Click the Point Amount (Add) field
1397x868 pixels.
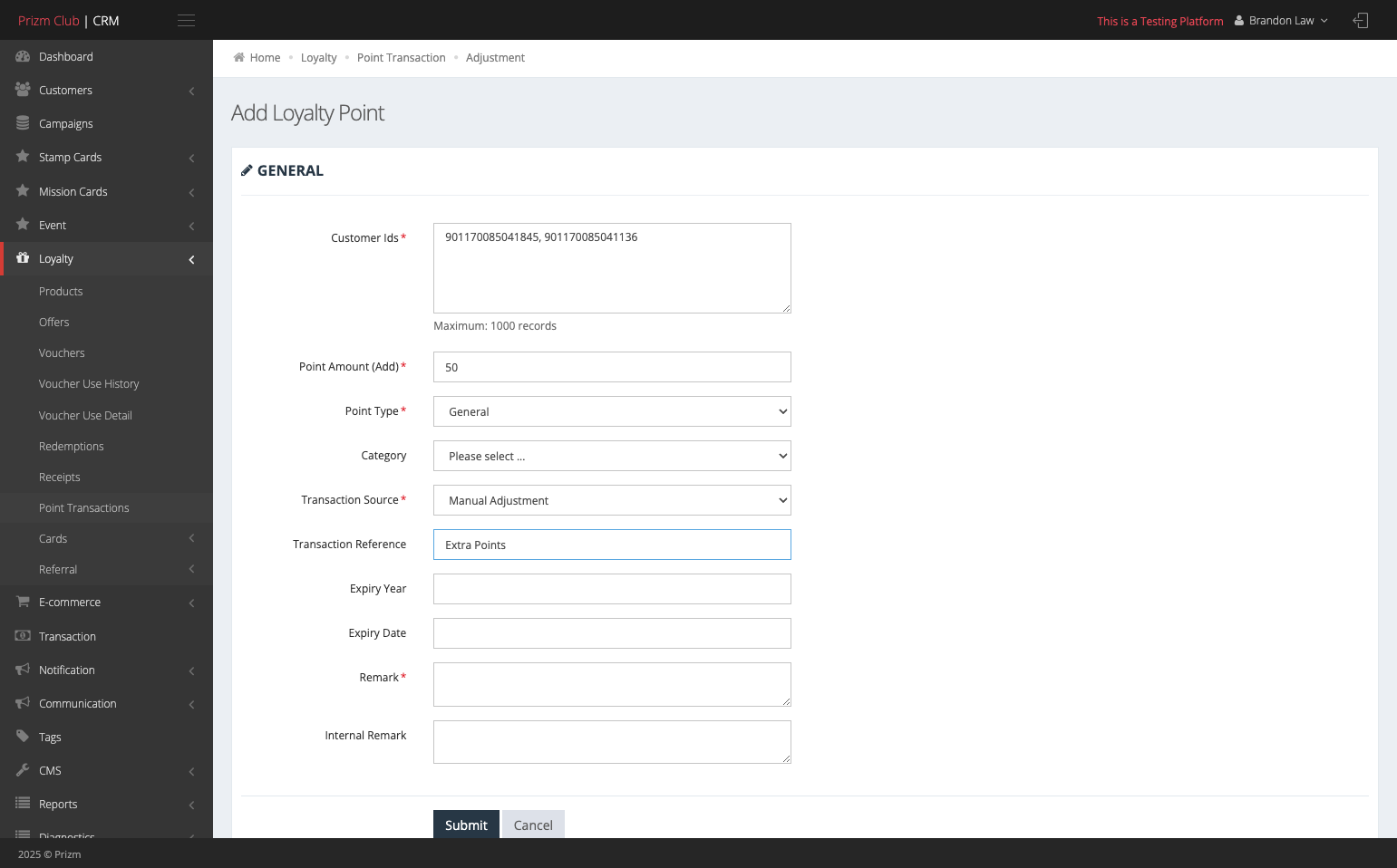[612, 367]
